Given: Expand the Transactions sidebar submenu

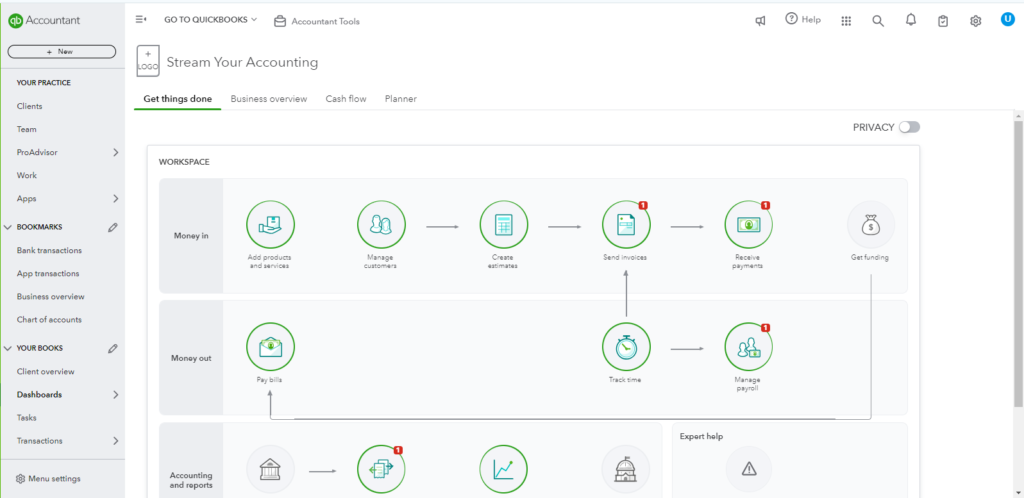Looking at the screenshot, I should coord(115,441).
